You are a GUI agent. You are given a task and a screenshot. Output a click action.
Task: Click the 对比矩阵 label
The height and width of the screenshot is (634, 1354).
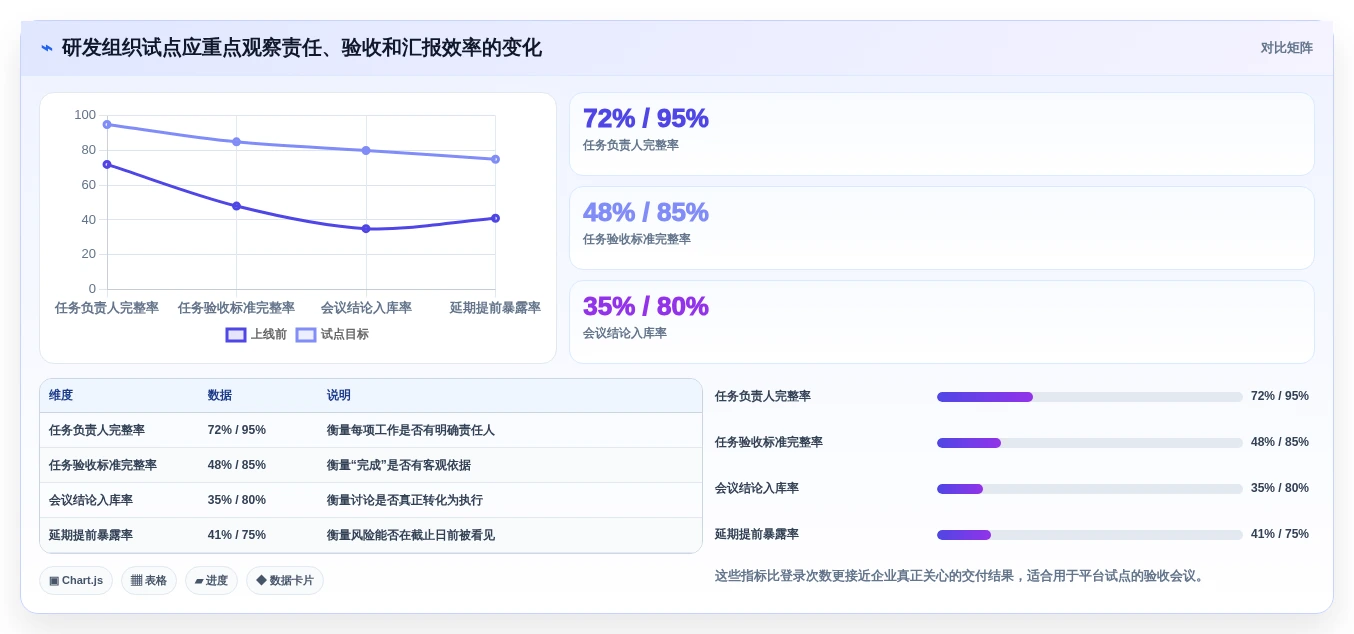[1286, 48]
